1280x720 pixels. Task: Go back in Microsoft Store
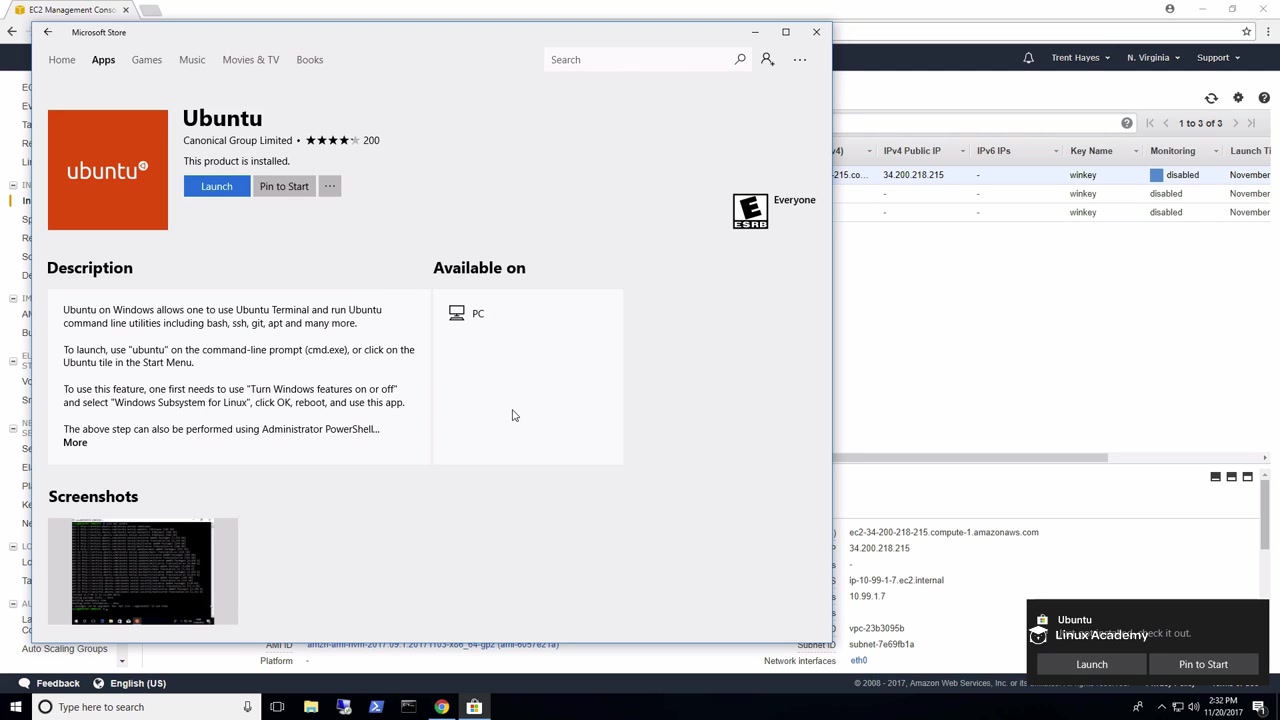[x=47, y=32]
